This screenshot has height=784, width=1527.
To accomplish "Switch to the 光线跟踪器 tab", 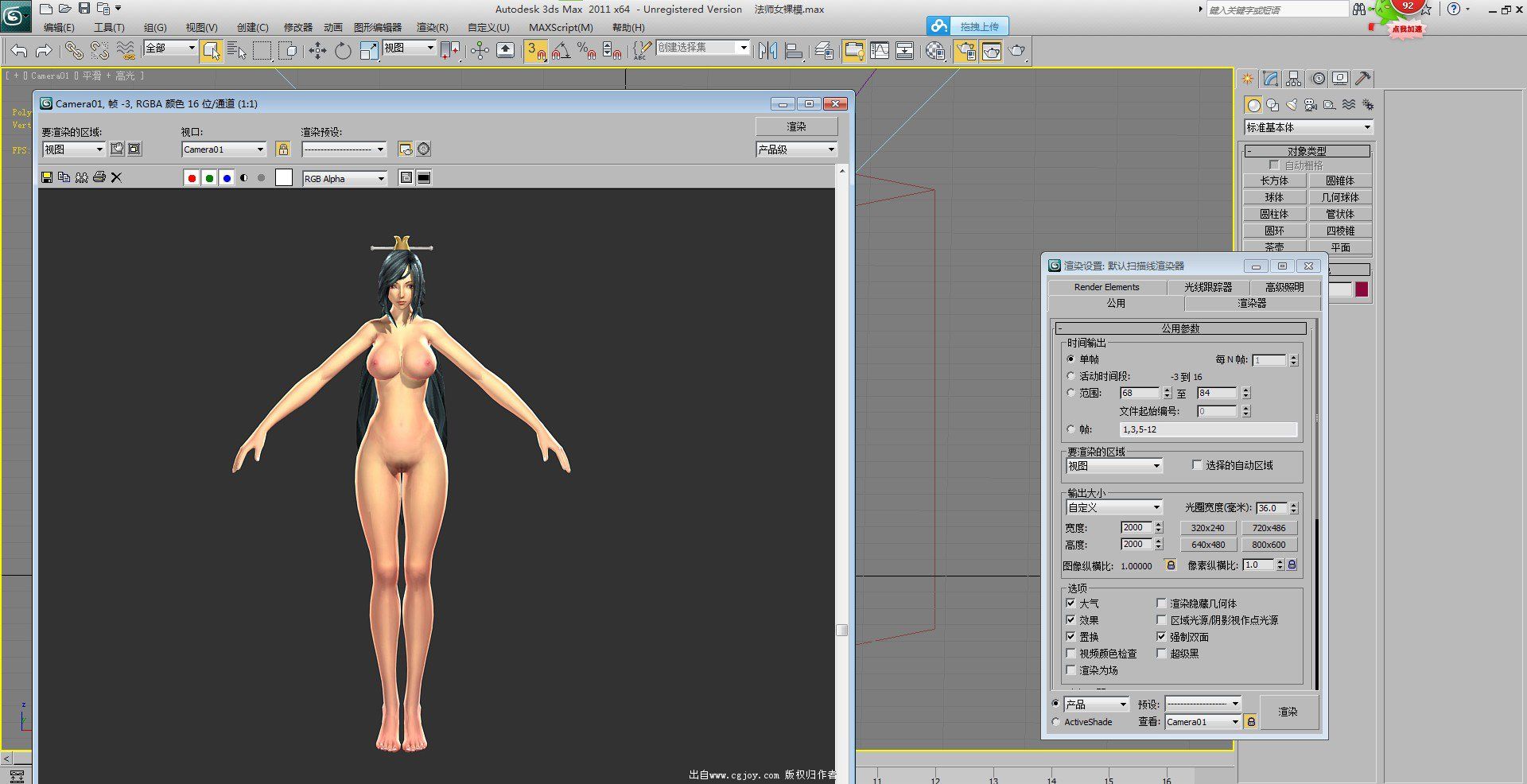I will pos(1208,287).
